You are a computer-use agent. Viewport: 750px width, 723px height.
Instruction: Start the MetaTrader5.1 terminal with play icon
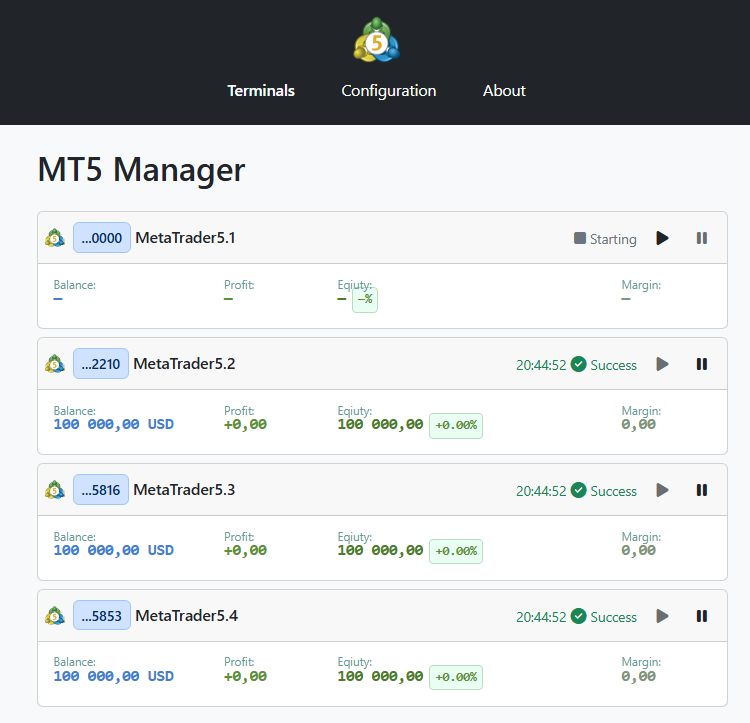pos(662,238)
